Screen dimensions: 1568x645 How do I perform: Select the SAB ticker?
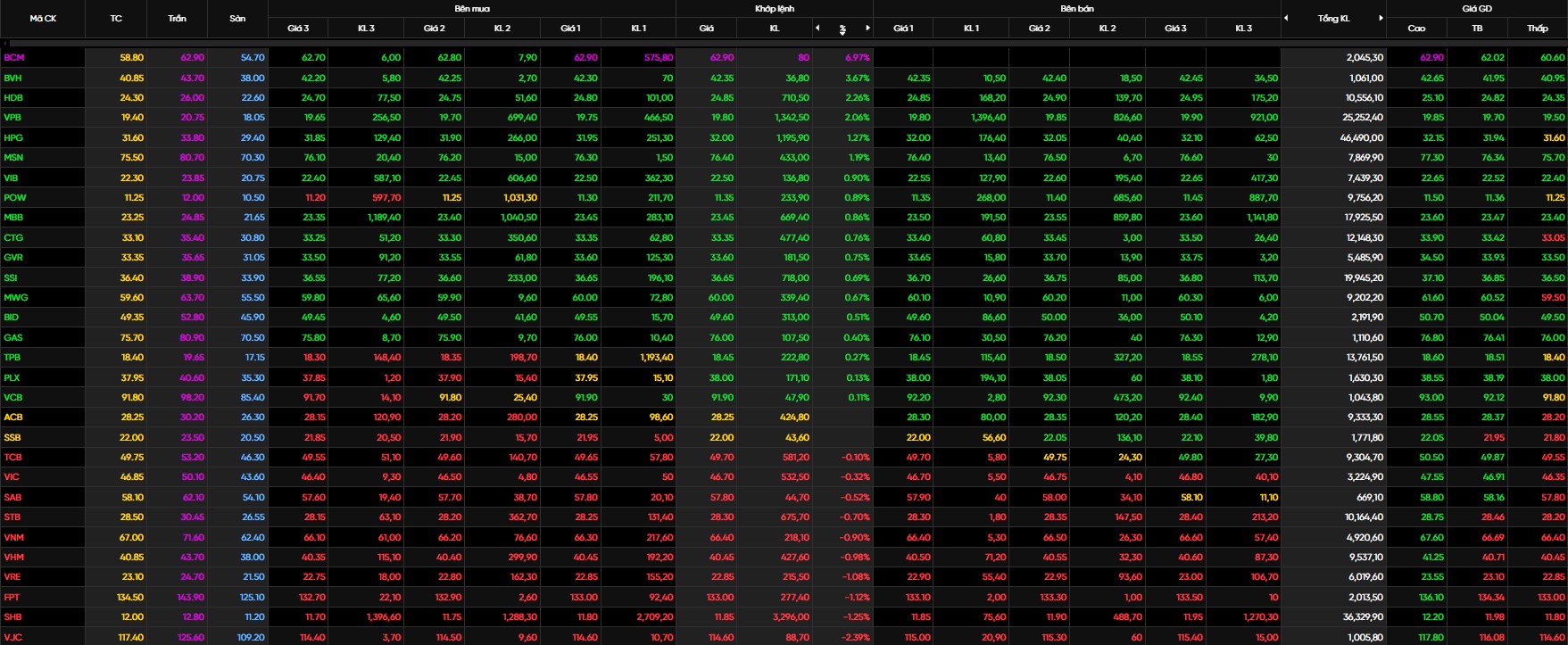12,497
